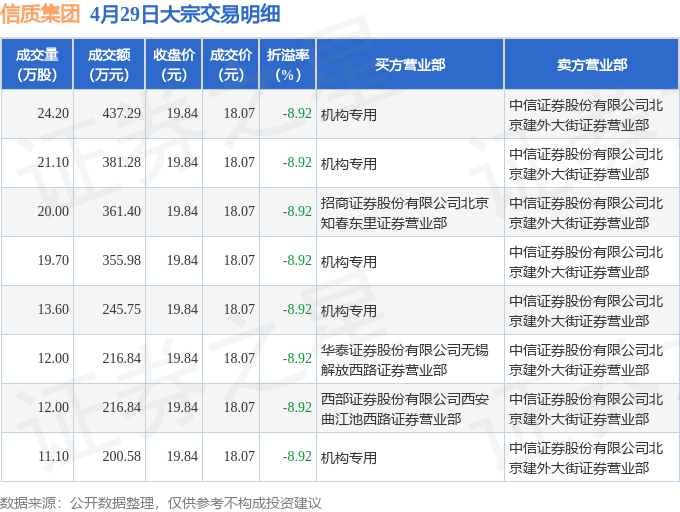The image size is (680, 512).
Task: Select the 381.28 trade amount cell
Action: tap(121, 163)
